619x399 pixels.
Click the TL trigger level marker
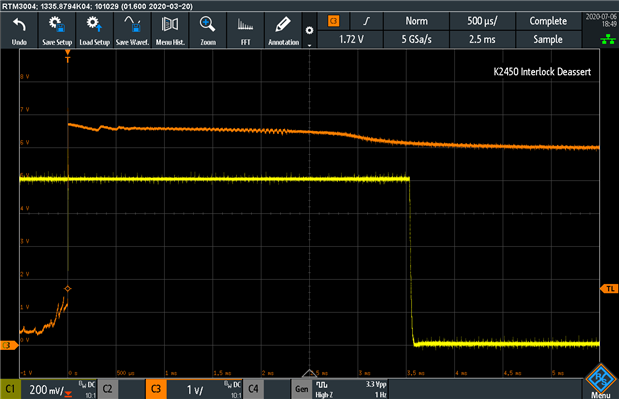tap(610, 289)
